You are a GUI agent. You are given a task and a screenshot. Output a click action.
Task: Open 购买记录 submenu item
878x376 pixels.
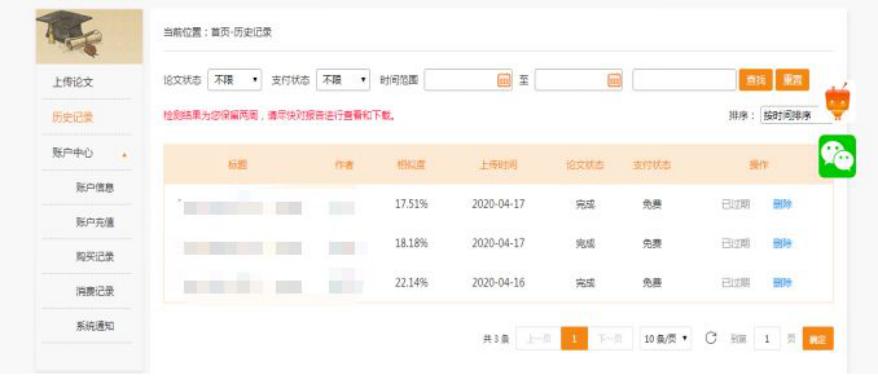(95, 257)
